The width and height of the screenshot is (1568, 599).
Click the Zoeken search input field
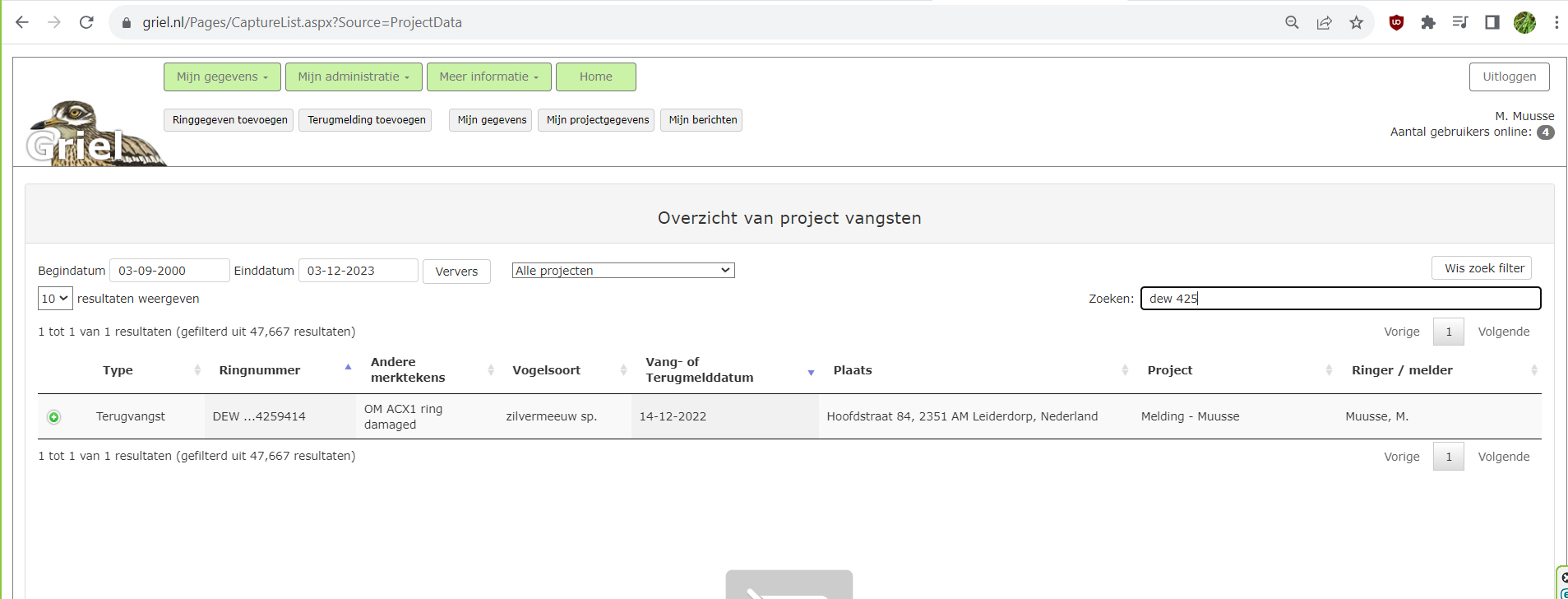(1340, 299)
